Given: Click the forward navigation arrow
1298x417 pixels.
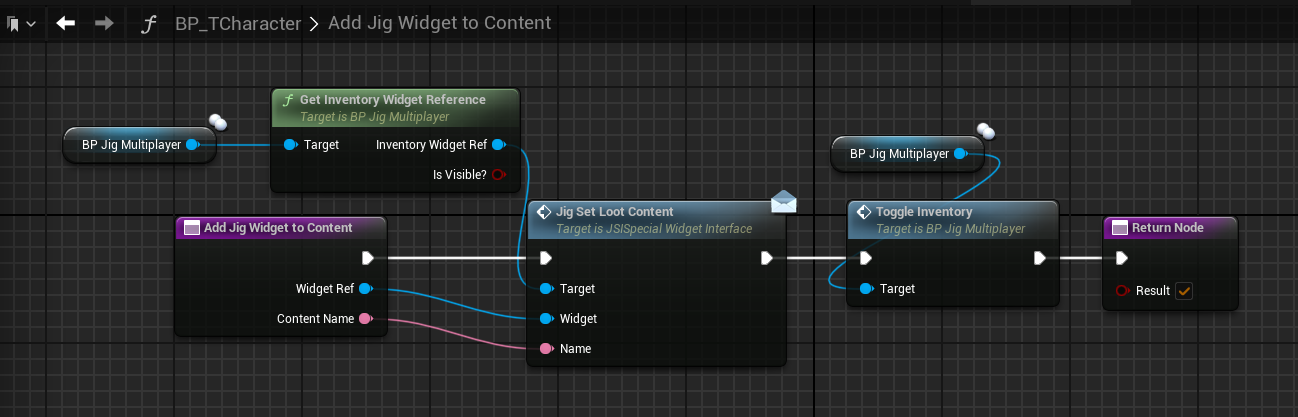Looking at the screenshot, I should [103, 22].
